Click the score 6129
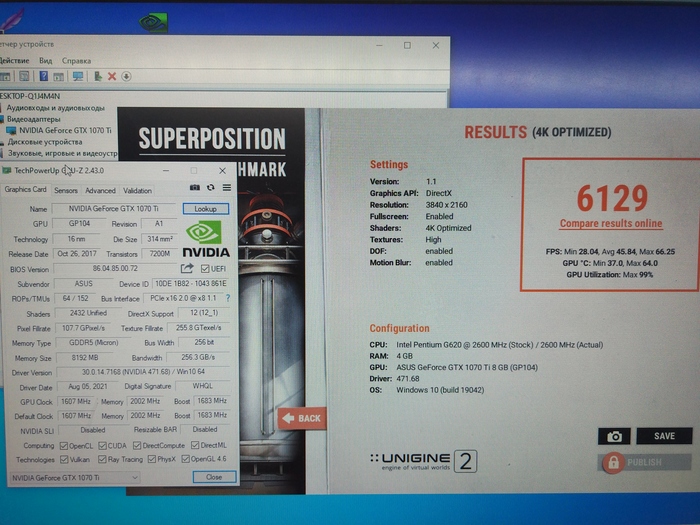Viewport: 700px width, 525px height. 612,198
